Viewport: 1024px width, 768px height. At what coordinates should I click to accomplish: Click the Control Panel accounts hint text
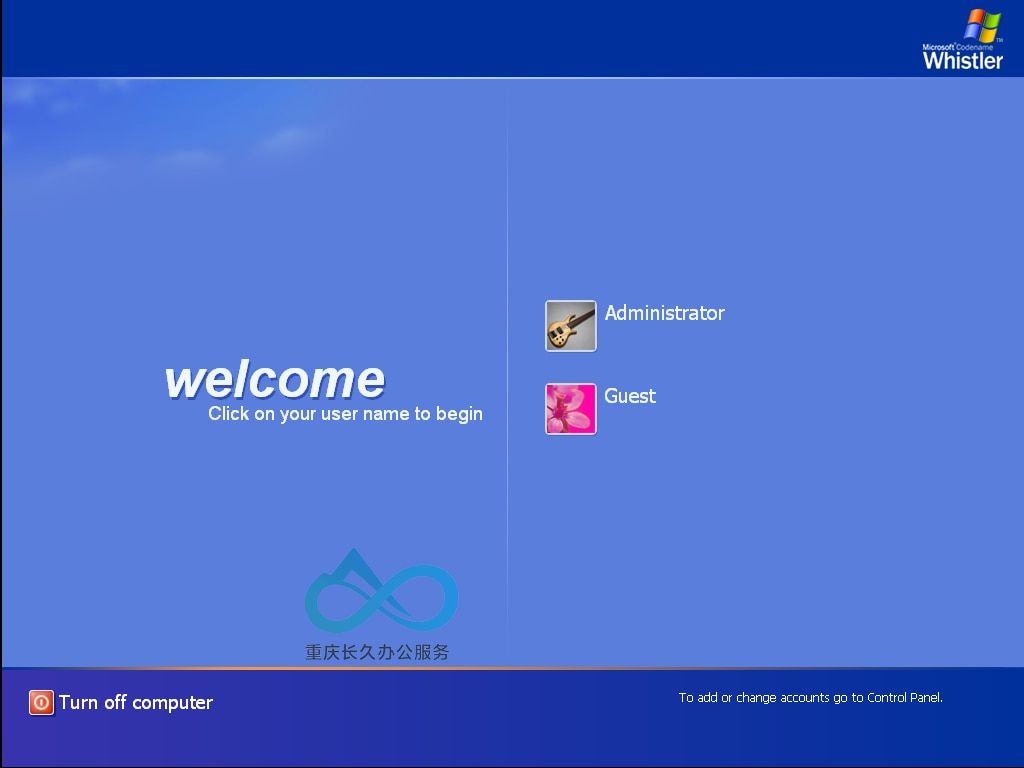click(810, 697)
